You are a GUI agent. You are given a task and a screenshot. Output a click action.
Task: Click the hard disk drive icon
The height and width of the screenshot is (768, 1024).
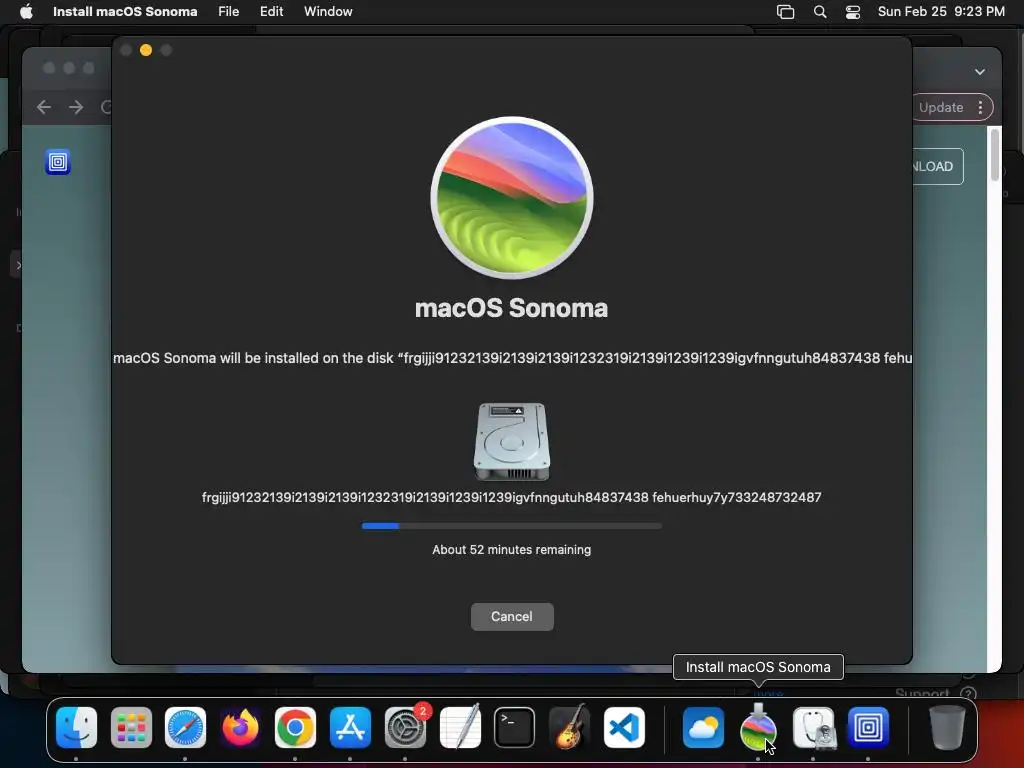511,441
